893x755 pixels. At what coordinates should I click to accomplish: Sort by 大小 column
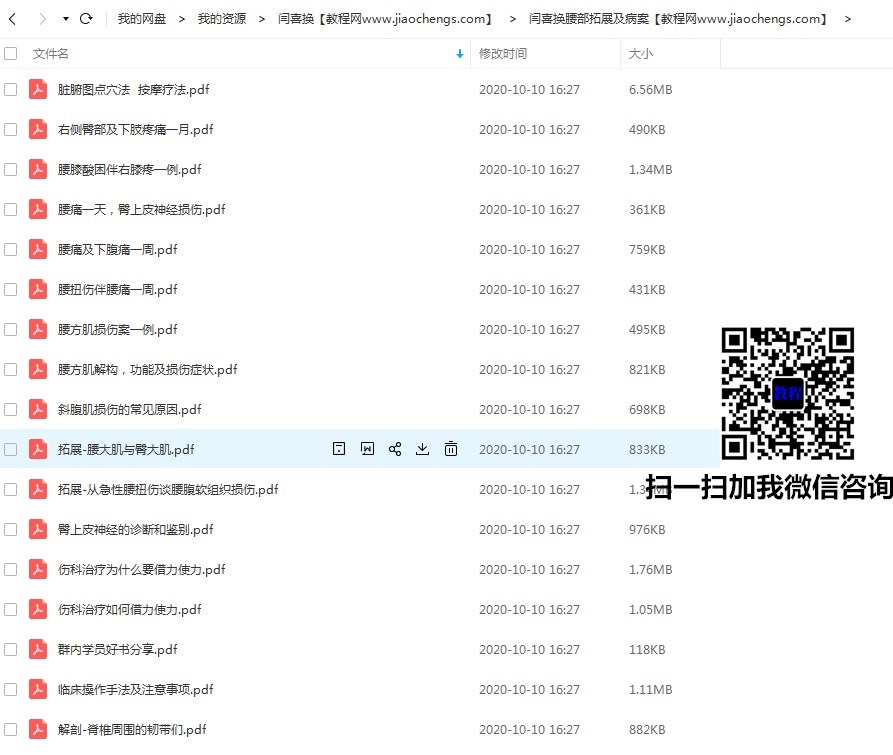click(x=641, y=54)
